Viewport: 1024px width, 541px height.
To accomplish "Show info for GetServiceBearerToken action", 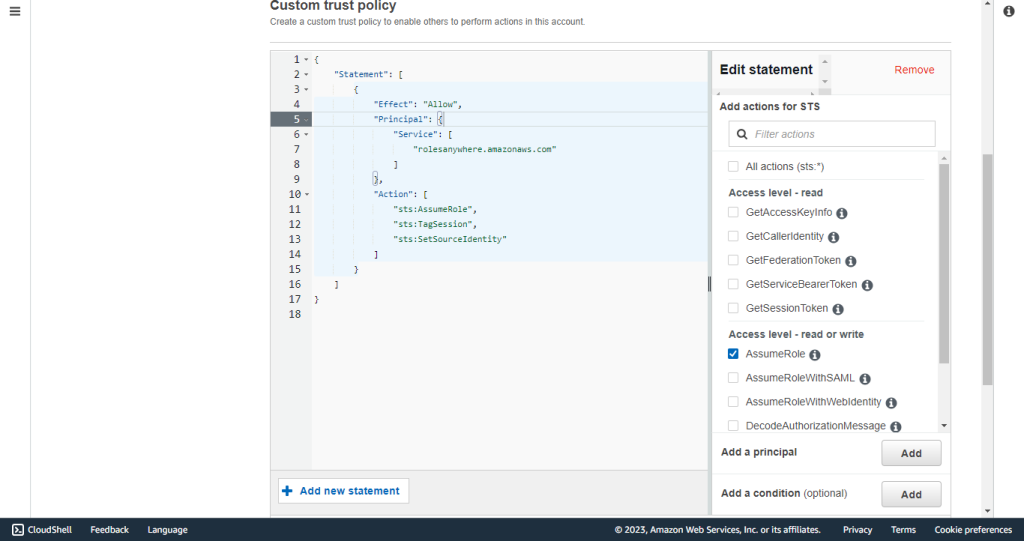I will 867,285.
